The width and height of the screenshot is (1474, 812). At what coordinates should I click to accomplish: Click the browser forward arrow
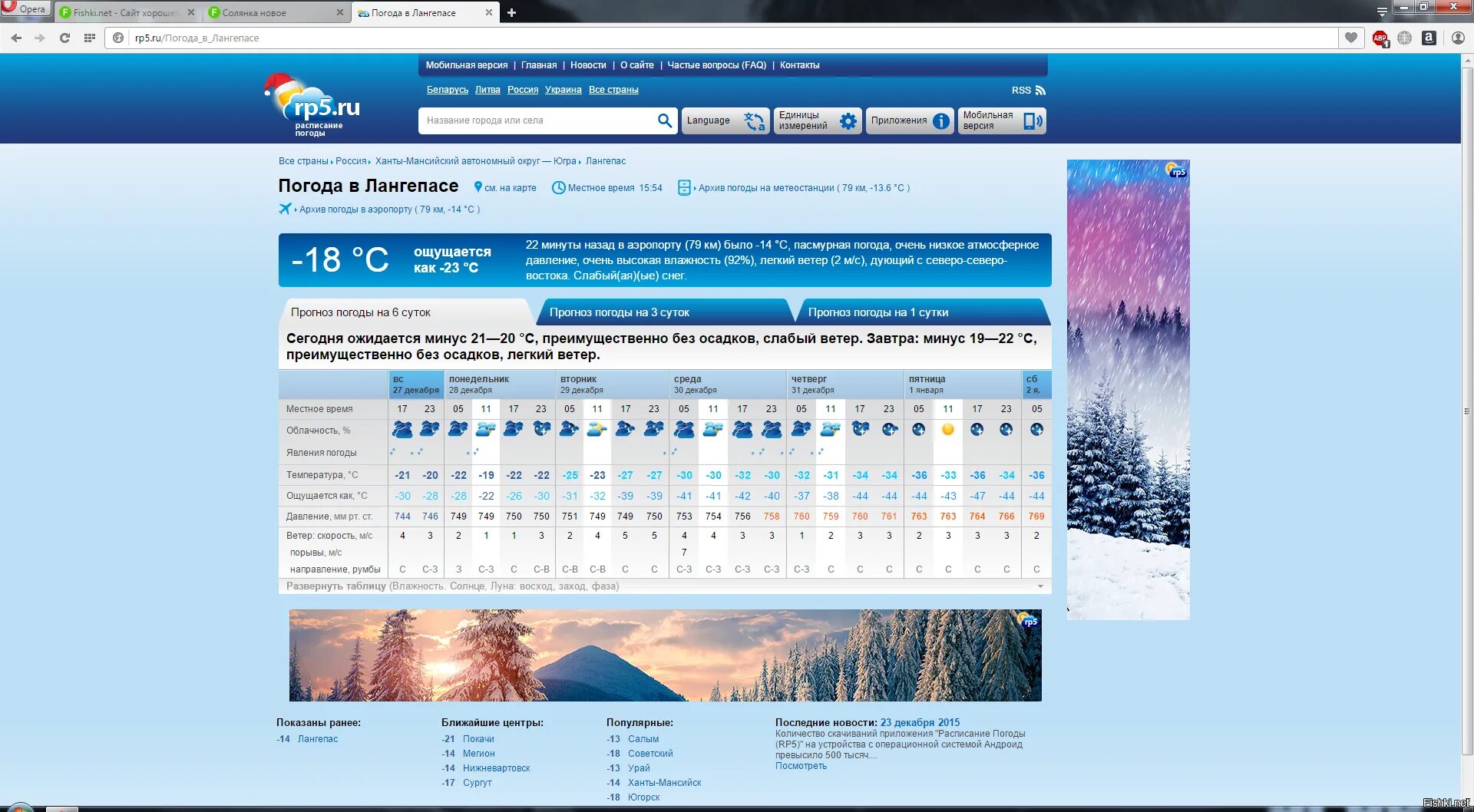coord(40,38)
